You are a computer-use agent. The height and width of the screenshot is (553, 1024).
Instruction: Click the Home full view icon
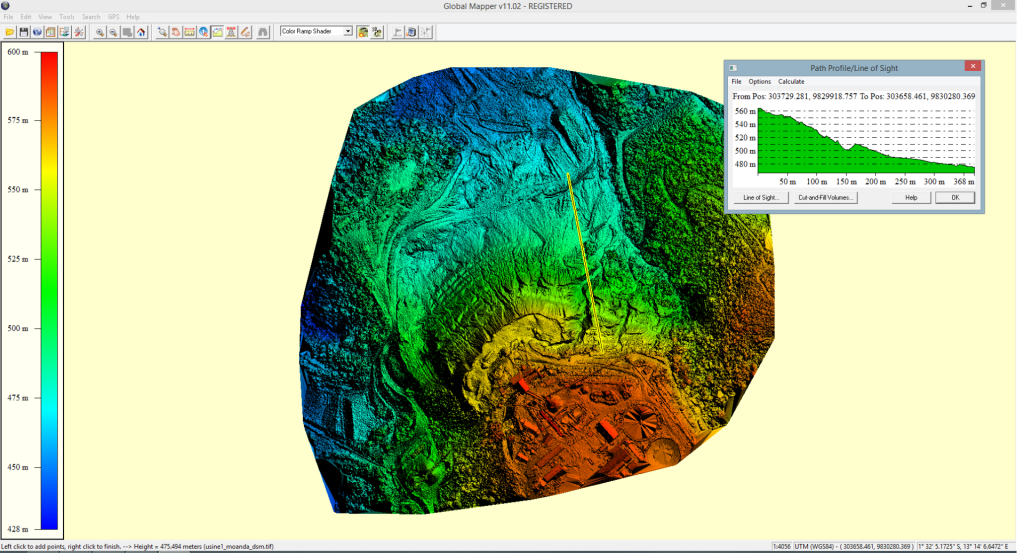pos(141,32)
